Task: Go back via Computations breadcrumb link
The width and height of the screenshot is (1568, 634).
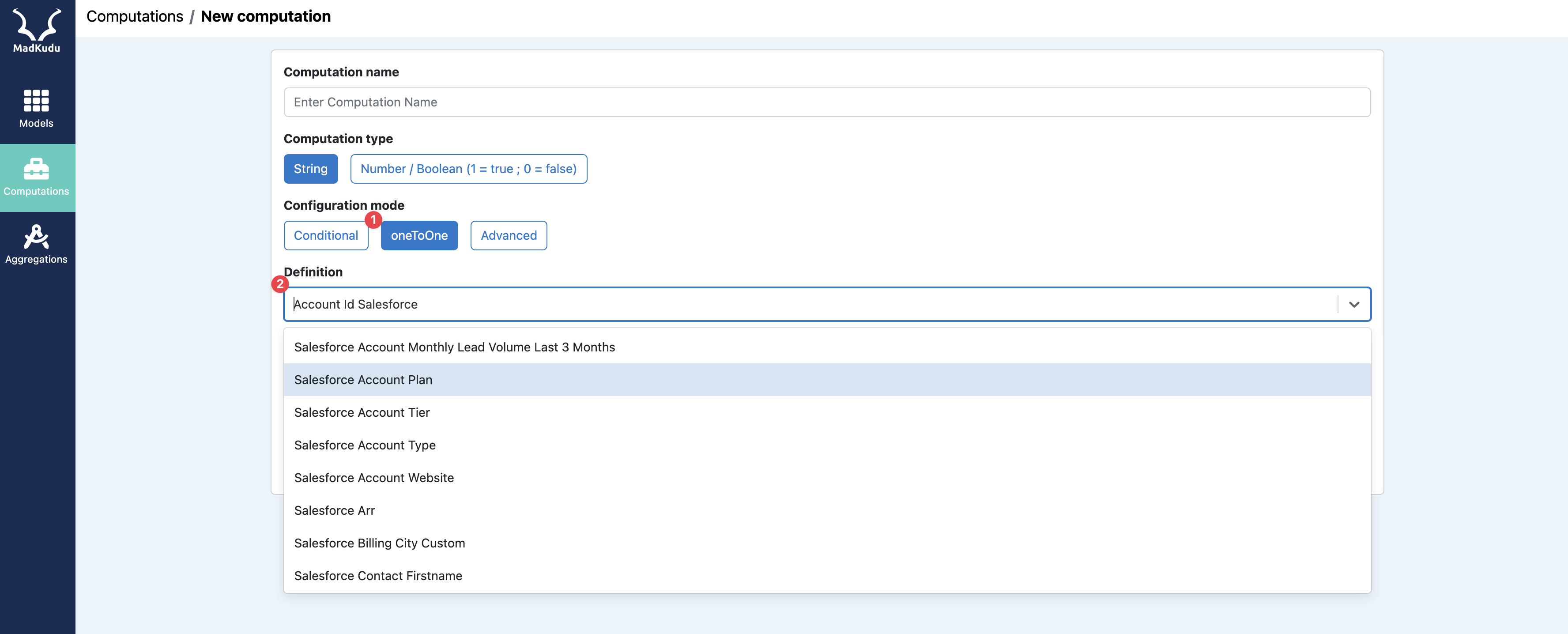Action: [135, 16]
